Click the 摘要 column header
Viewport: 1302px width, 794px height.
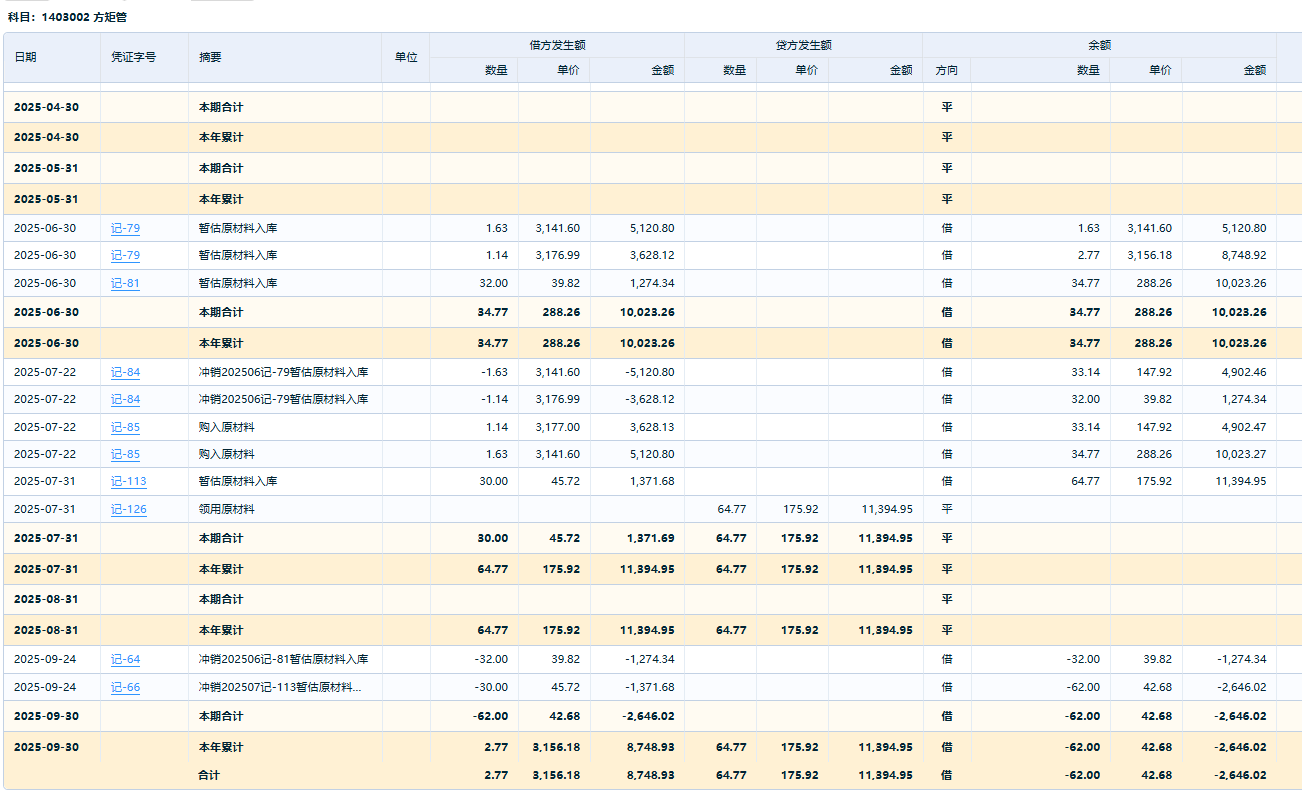pos(210,58)
